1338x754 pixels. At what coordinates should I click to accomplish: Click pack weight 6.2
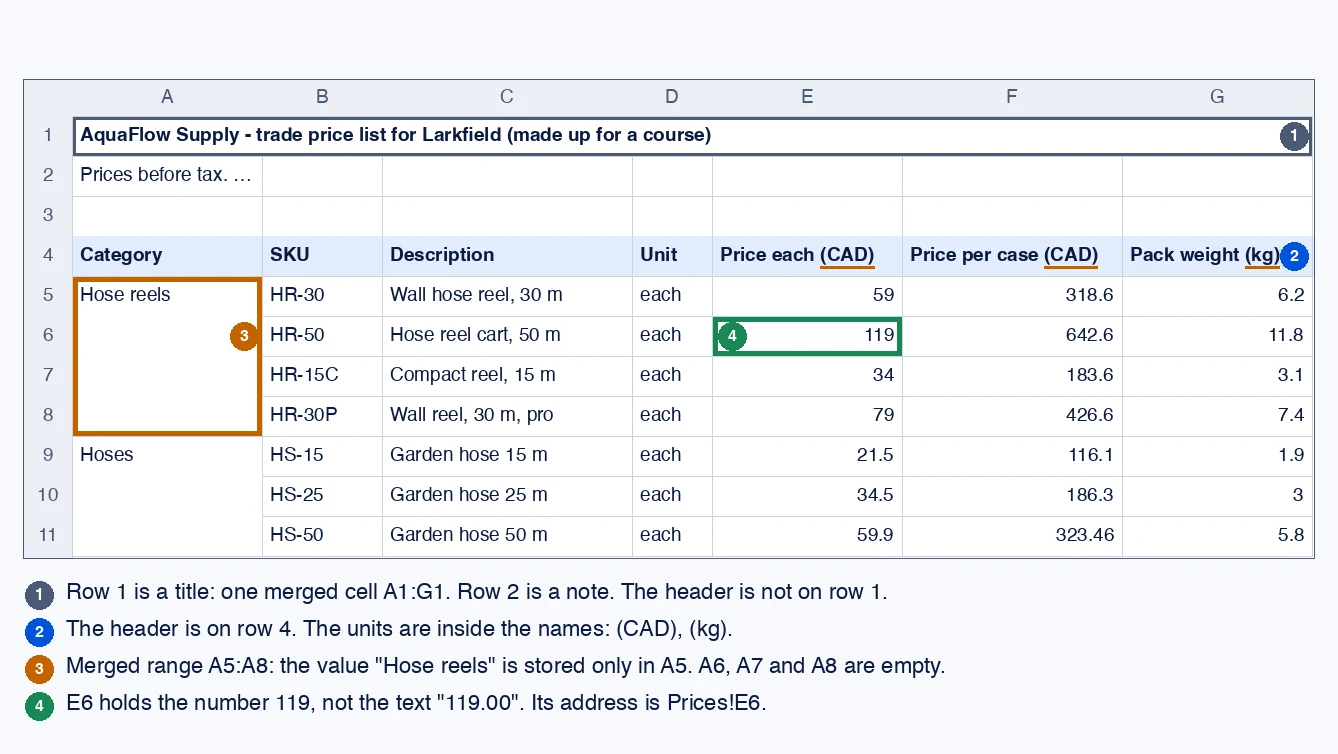[x=1217, y=296]
